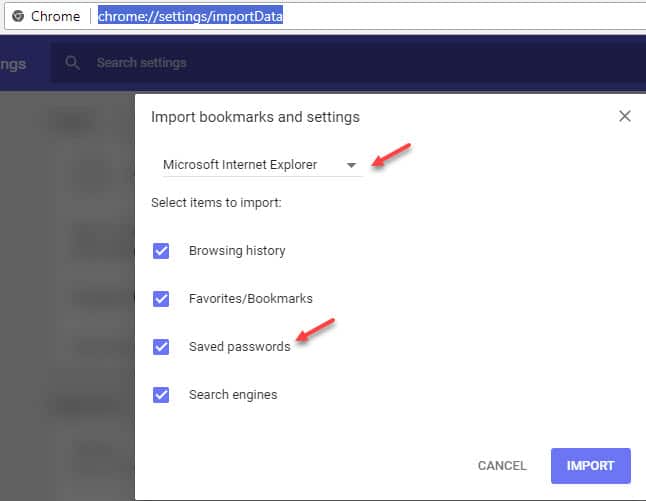
Task: Uncheck the Search engines checkbox
Action: (161, 395)
